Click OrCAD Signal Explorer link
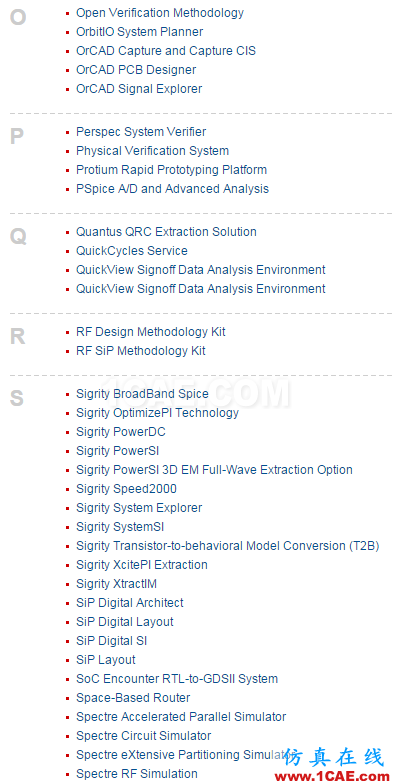The width and height of the screenshot is (394, 784). [x=139, y=89]
